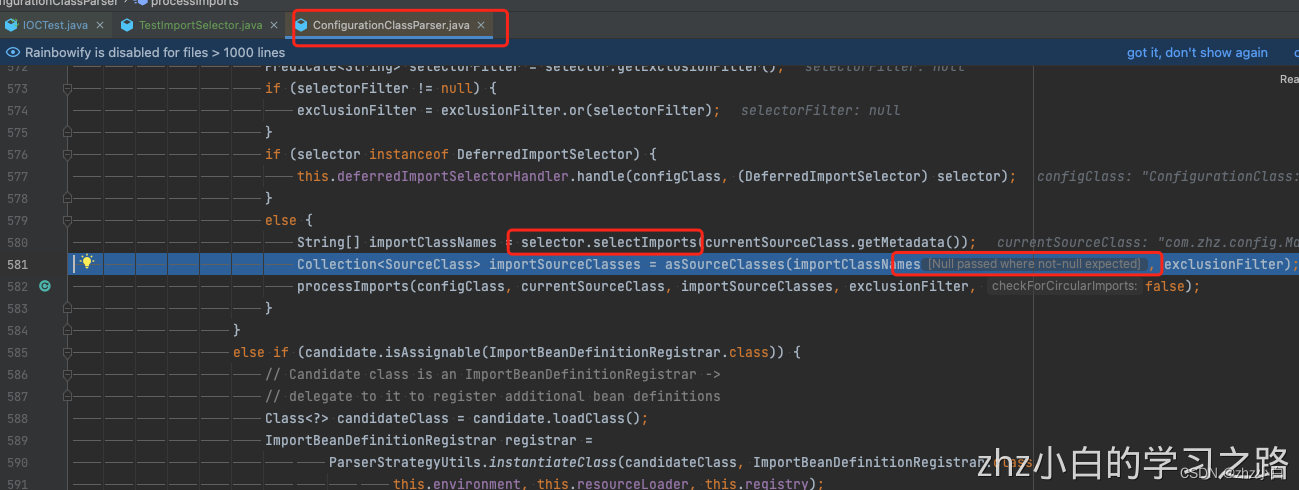Click line number 585 in the gutter
1299x490 pixels.
(16, 352)
